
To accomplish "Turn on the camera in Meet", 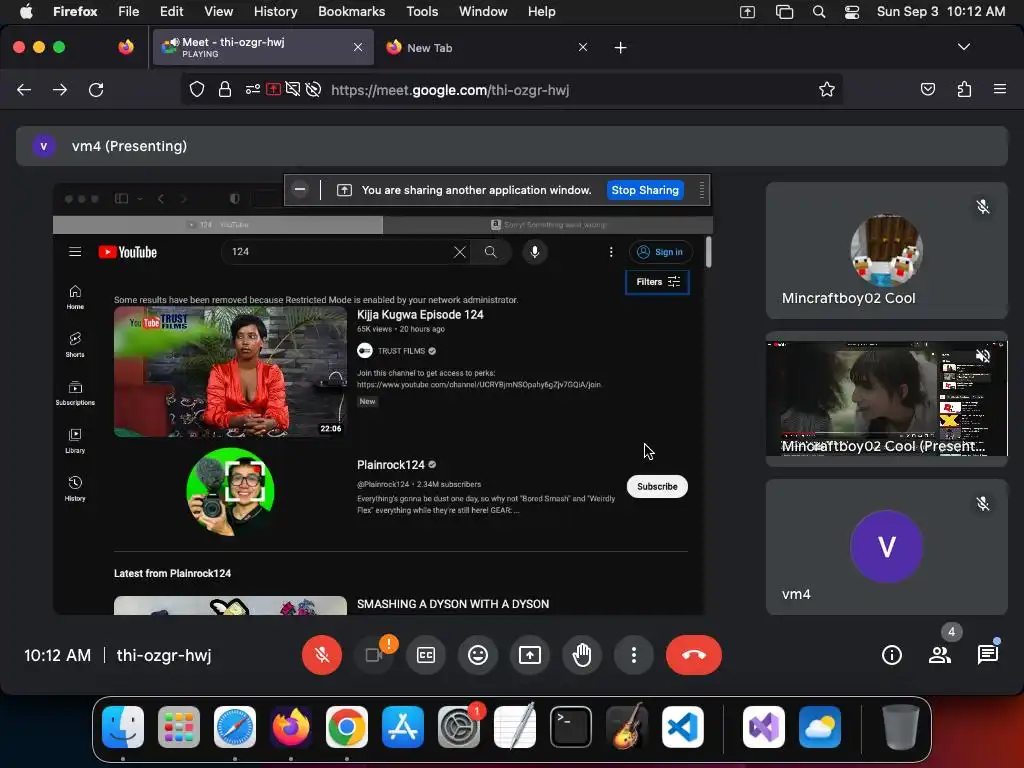I will 374,654.
